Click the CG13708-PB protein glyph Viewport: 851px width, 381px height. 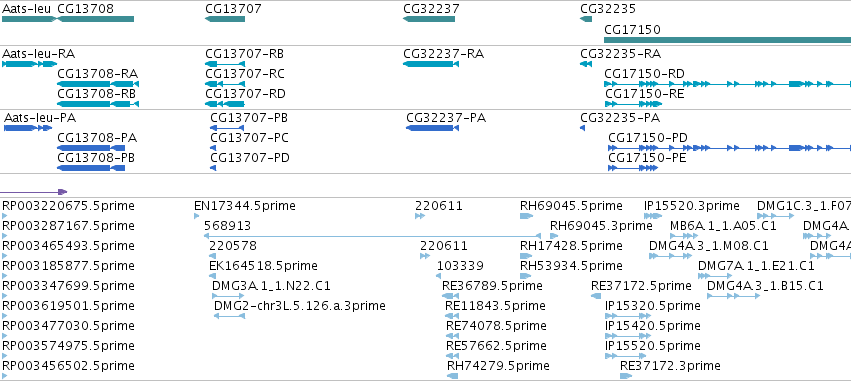[x=91, y=168]
